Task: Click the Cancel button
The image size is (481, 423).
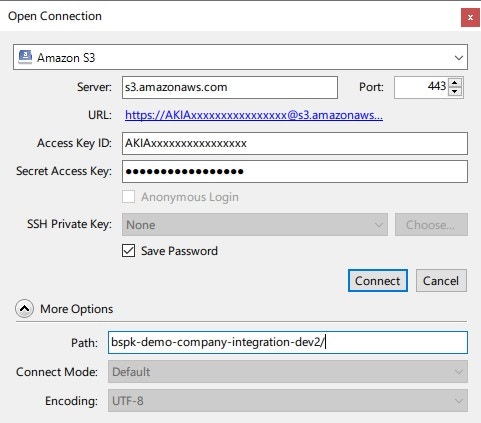Action: pos(441,281)
